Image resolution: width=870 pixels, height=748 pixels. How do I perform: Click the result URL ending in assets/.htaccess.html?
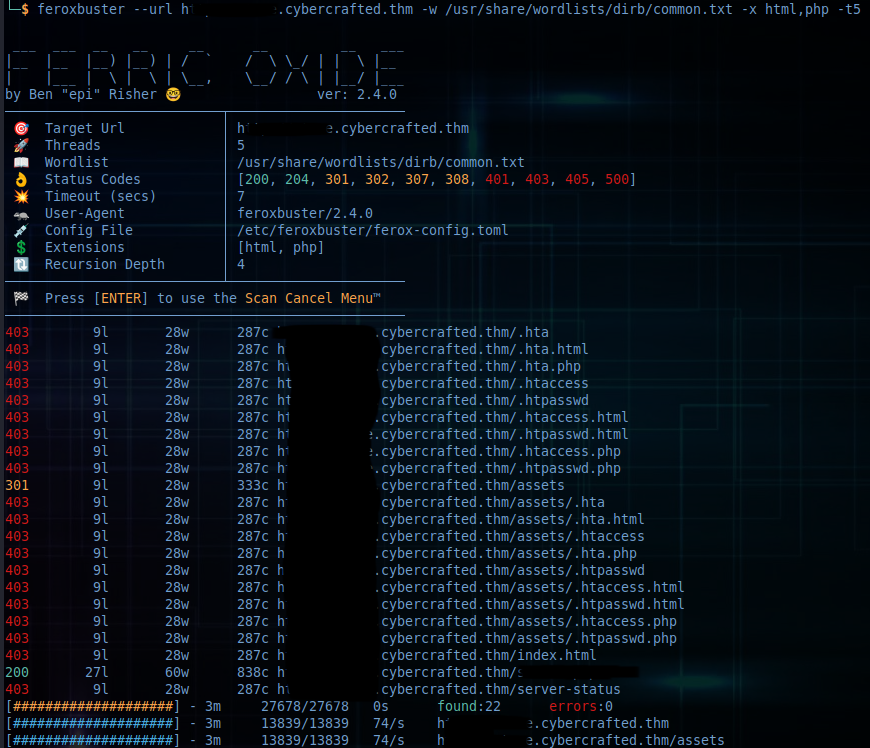tap(480, 587)
